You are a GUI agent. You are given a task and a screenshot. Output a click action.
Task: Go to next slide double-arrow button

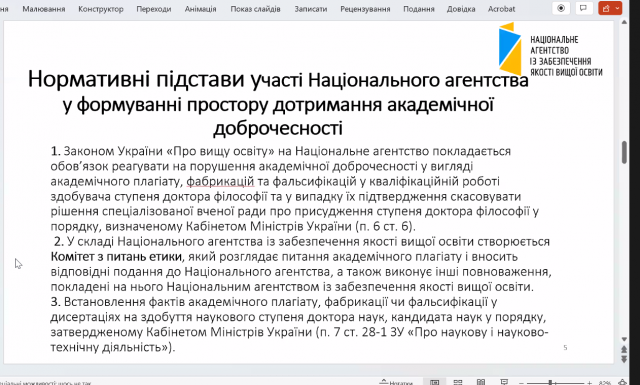point(624,359)
